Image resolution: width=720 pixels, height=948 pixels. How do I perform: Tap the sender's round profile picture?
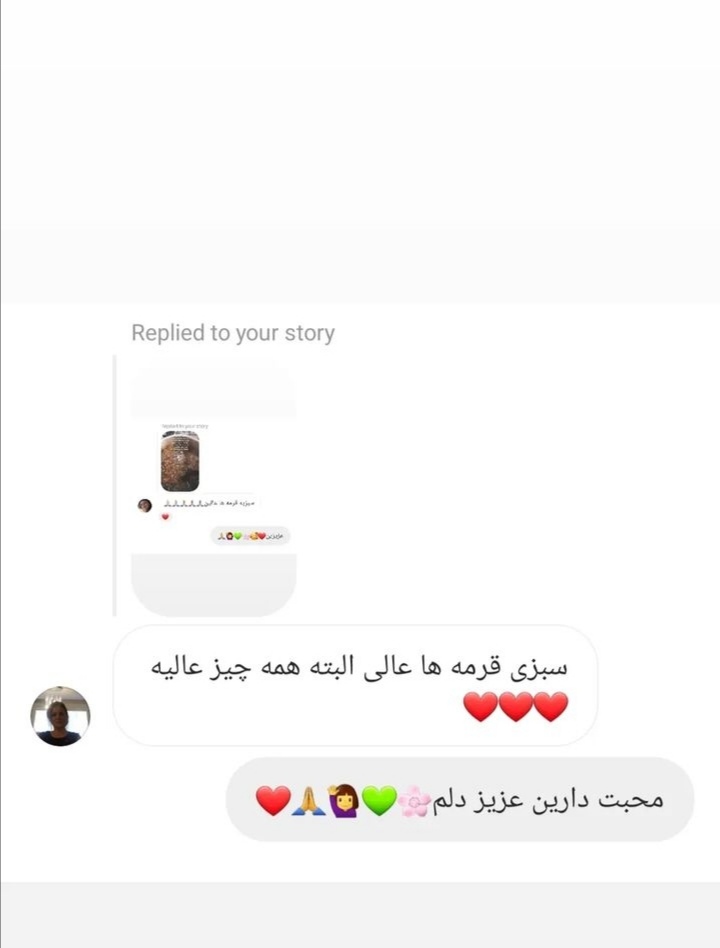coord(60,716)
